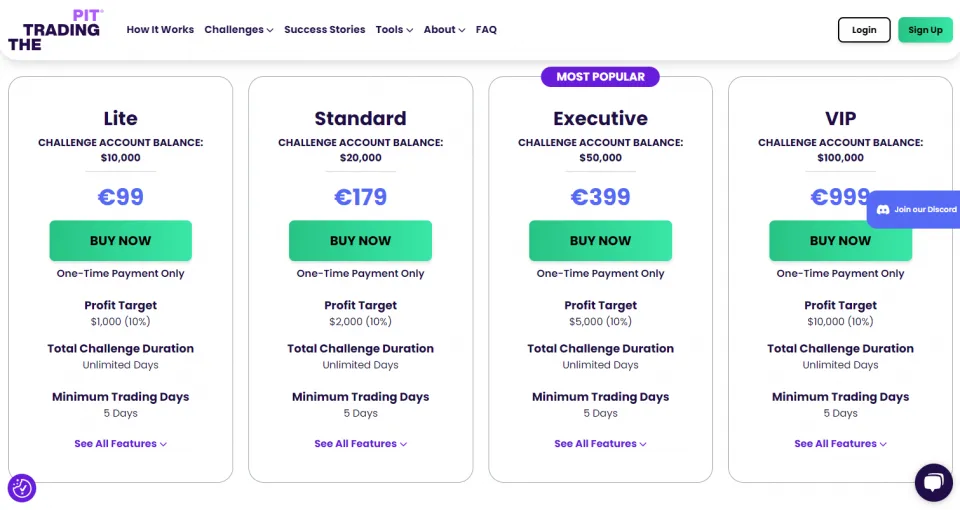Go to How It Works page

(x=160, y=30)
